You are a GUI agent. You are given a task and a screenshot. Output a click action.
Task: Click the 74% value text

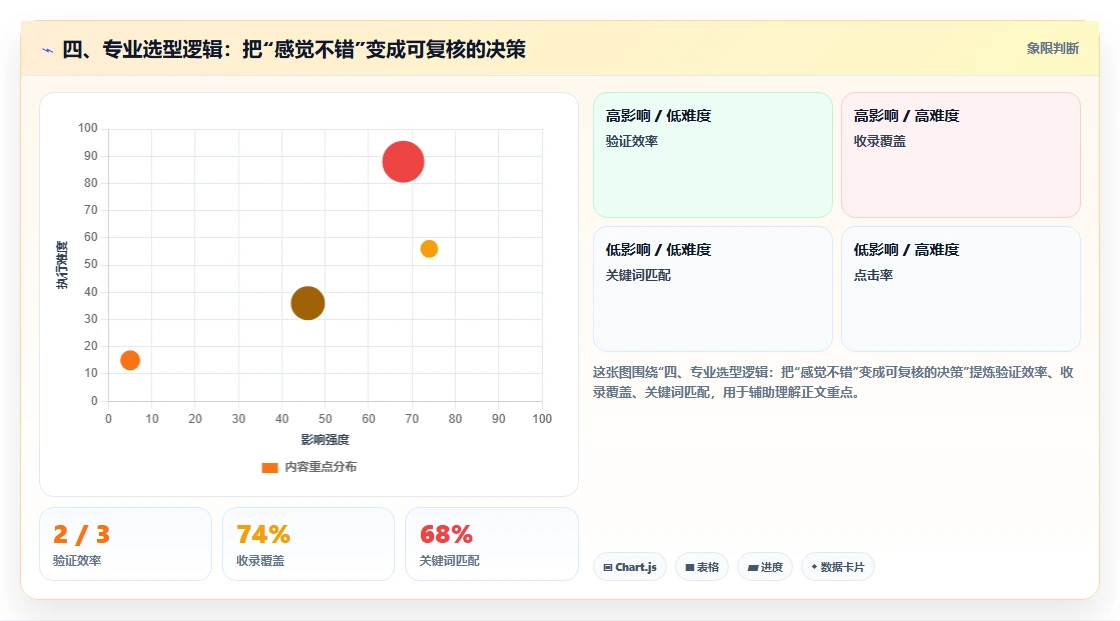click(263, 535)
